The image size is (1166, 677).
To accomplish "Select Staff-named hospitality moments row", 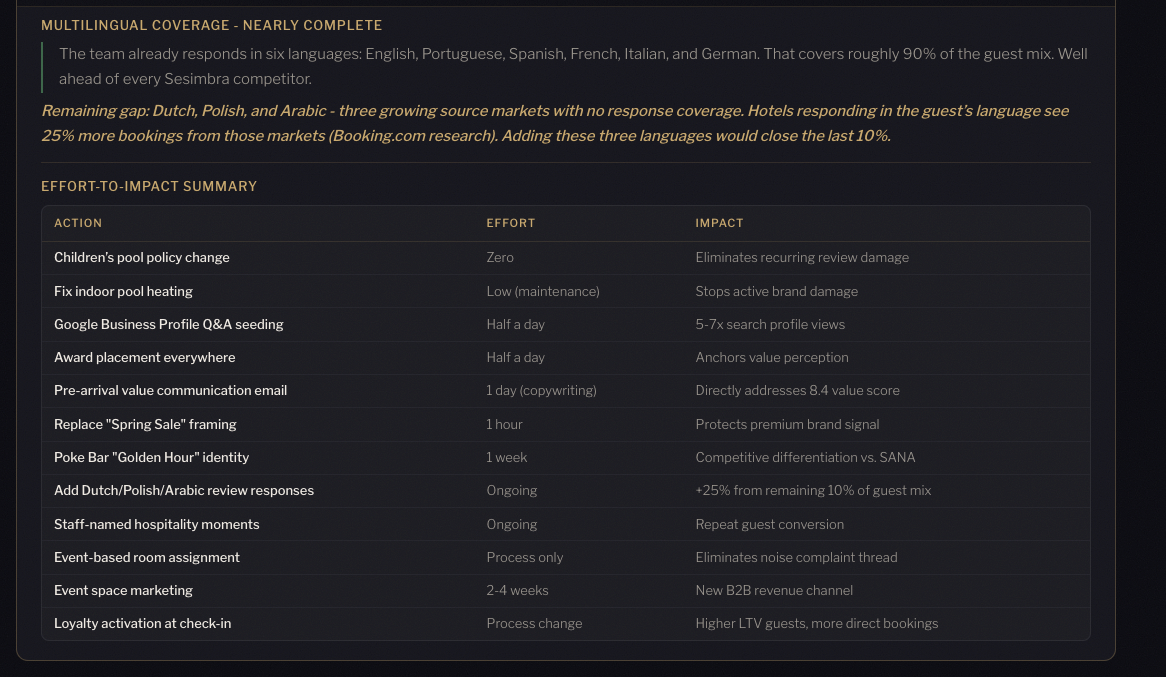I will click(x=156, y=524).
